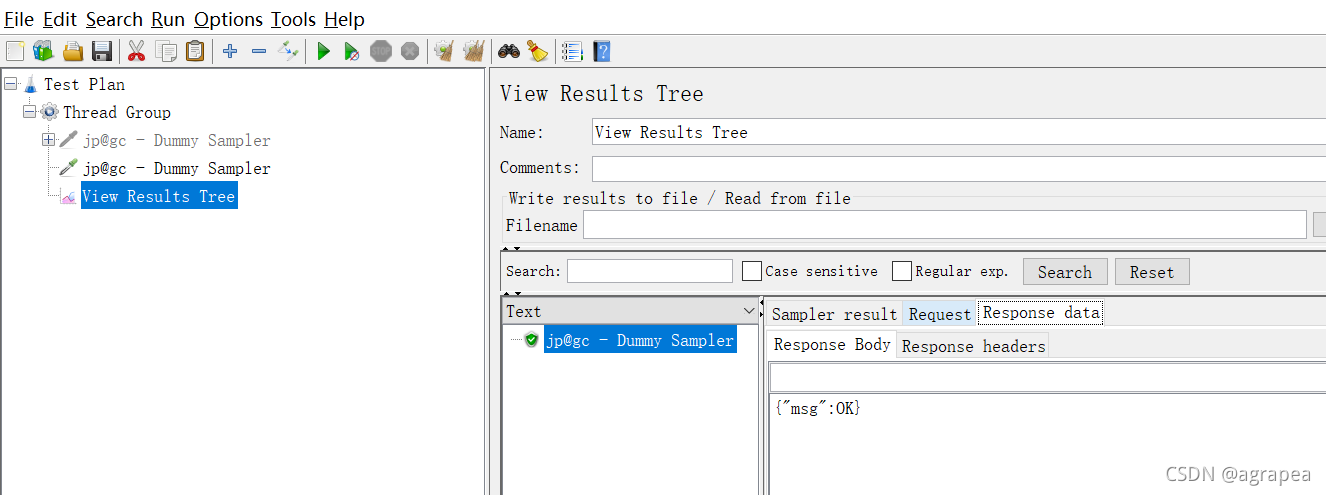Switch to Response data tab
1326x495 pixels.
1041,313
